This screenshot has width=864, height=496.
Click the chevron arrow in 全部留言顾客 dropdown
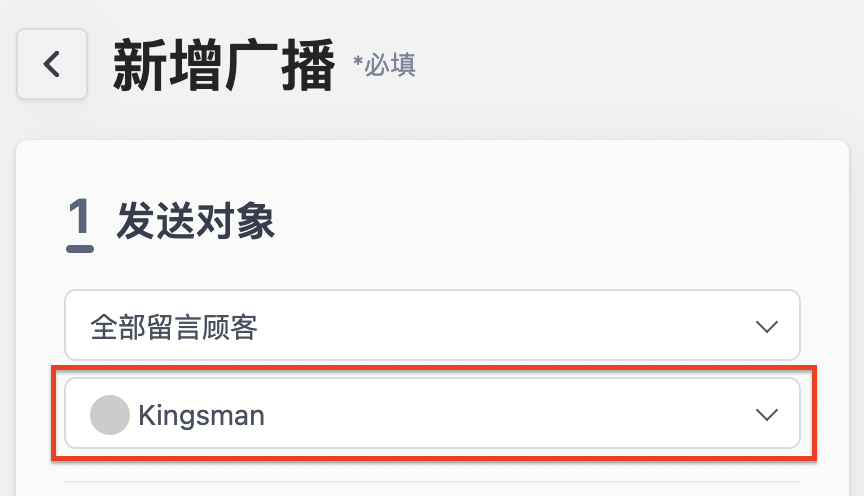[766, 326]
